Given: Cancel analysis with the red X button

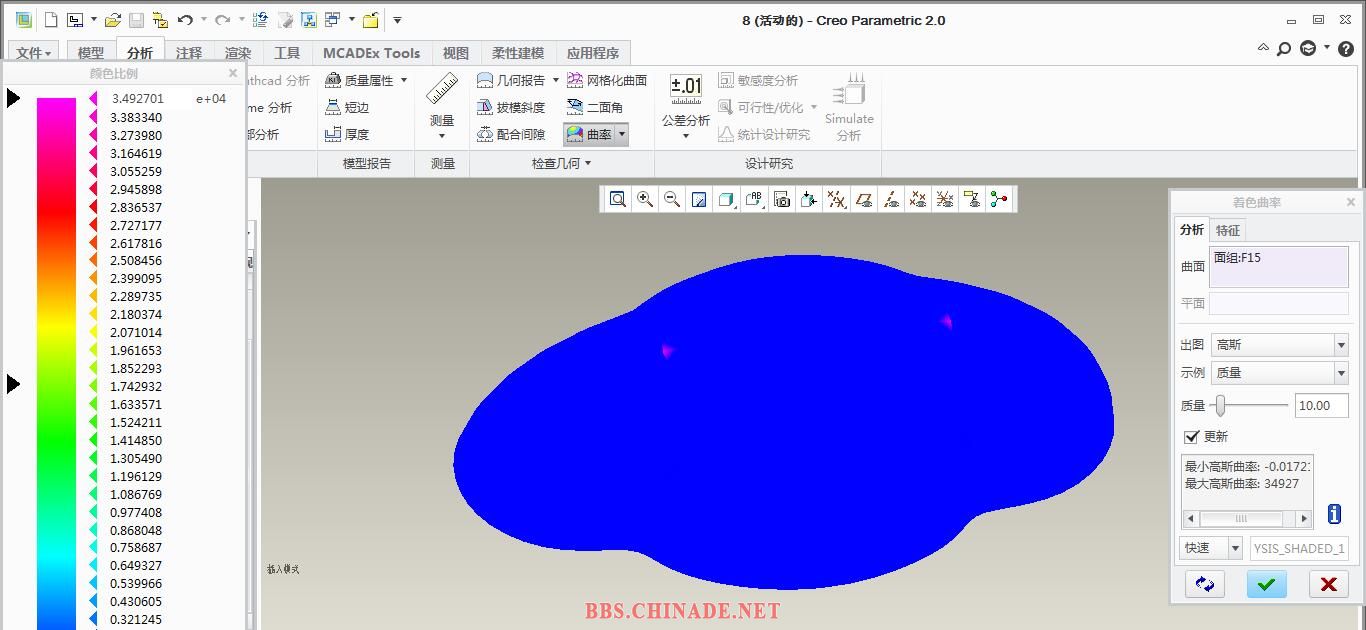Looking at the screenshot, I should [x=1328, y=584].
